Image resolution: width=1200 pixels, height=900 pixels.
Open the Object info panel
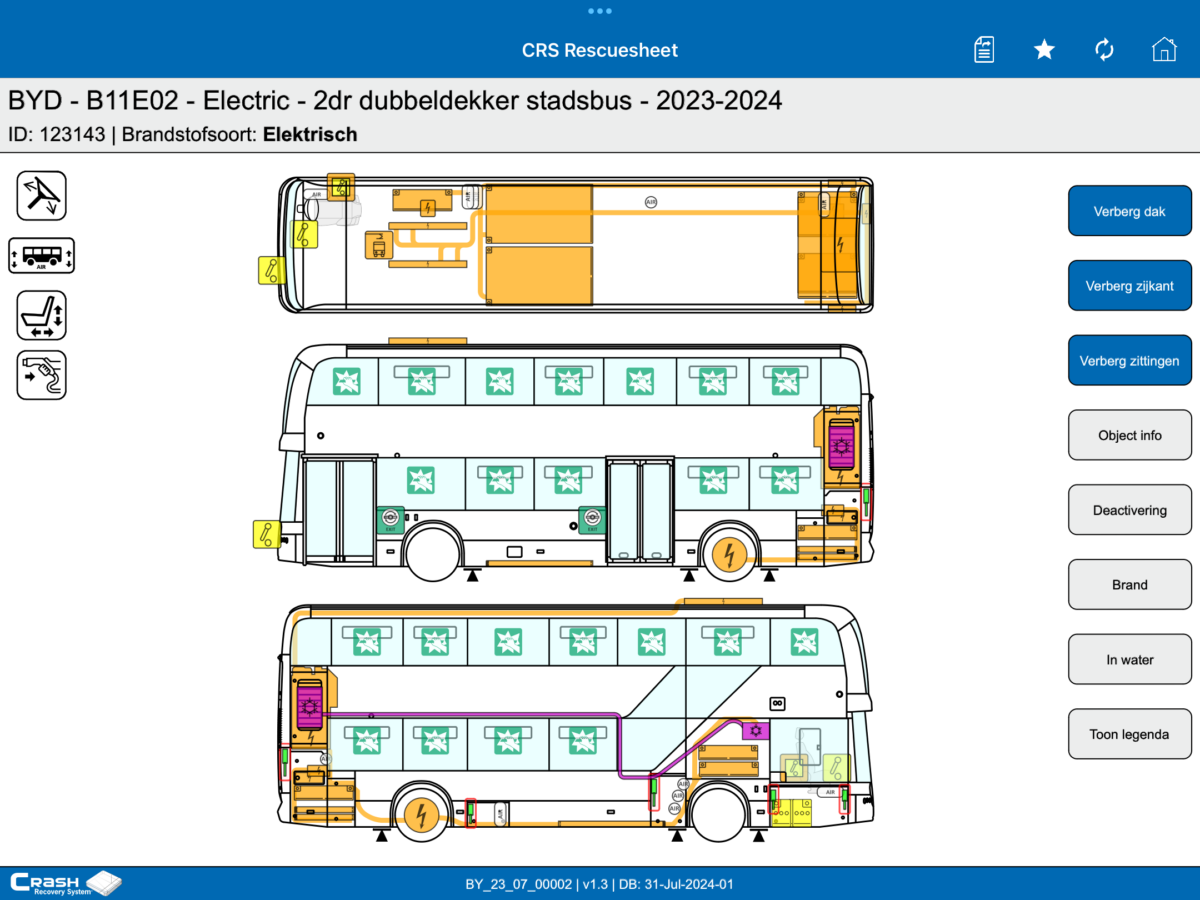click(1130, 435)
